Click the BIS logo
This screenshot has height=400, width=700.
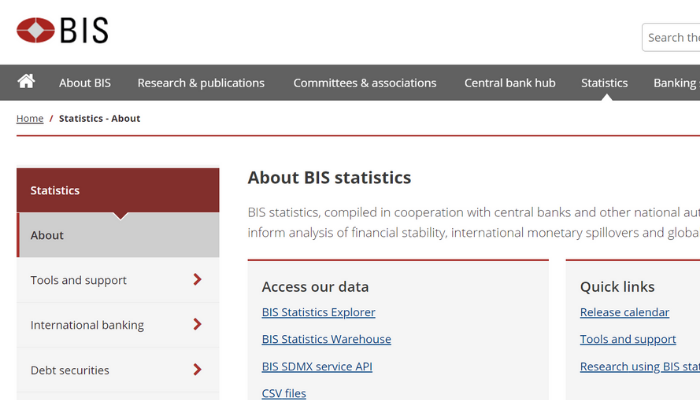click(x=62, y=30)
